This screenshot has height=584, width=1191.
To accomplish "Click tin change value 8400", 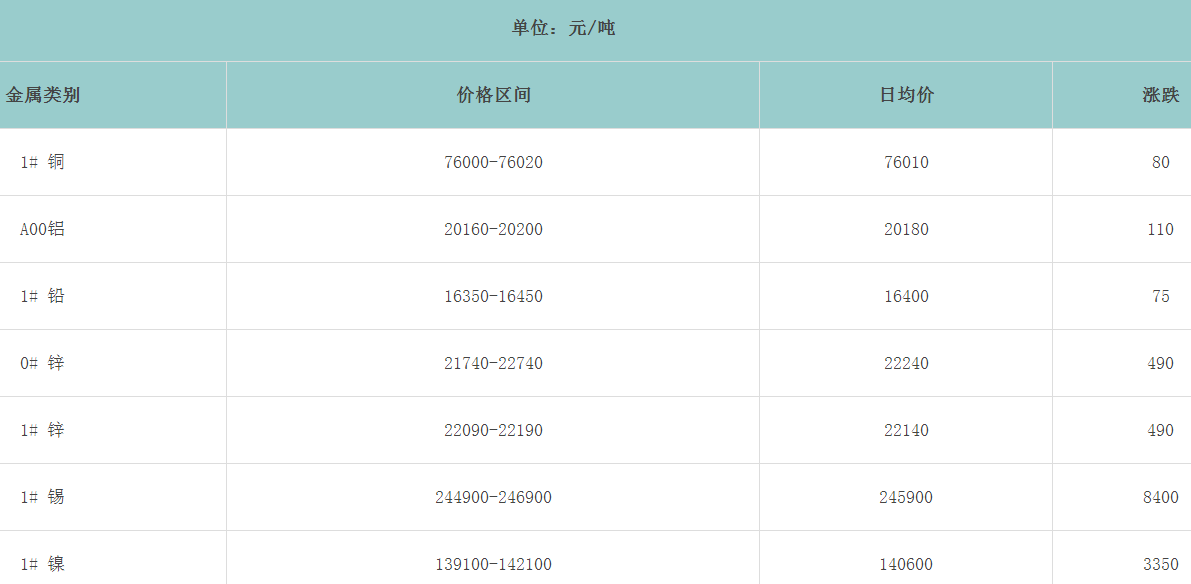I will 1160,497.
